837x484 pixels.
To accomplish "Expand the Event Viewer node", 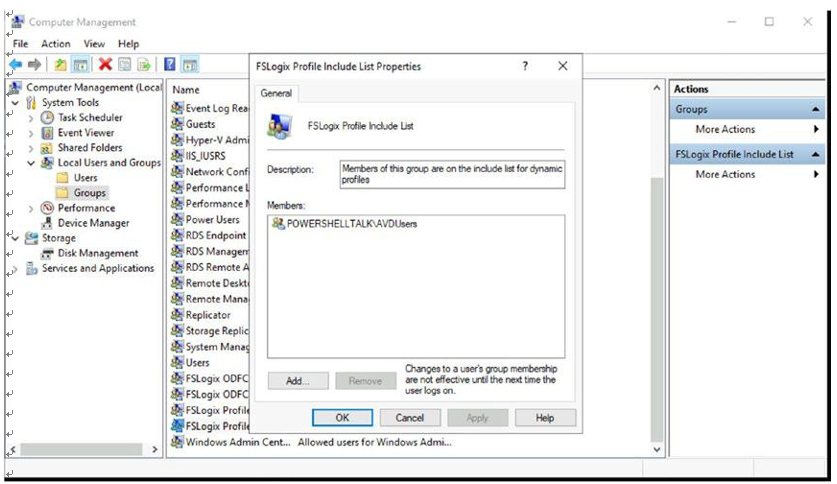I will pos(31,133).
